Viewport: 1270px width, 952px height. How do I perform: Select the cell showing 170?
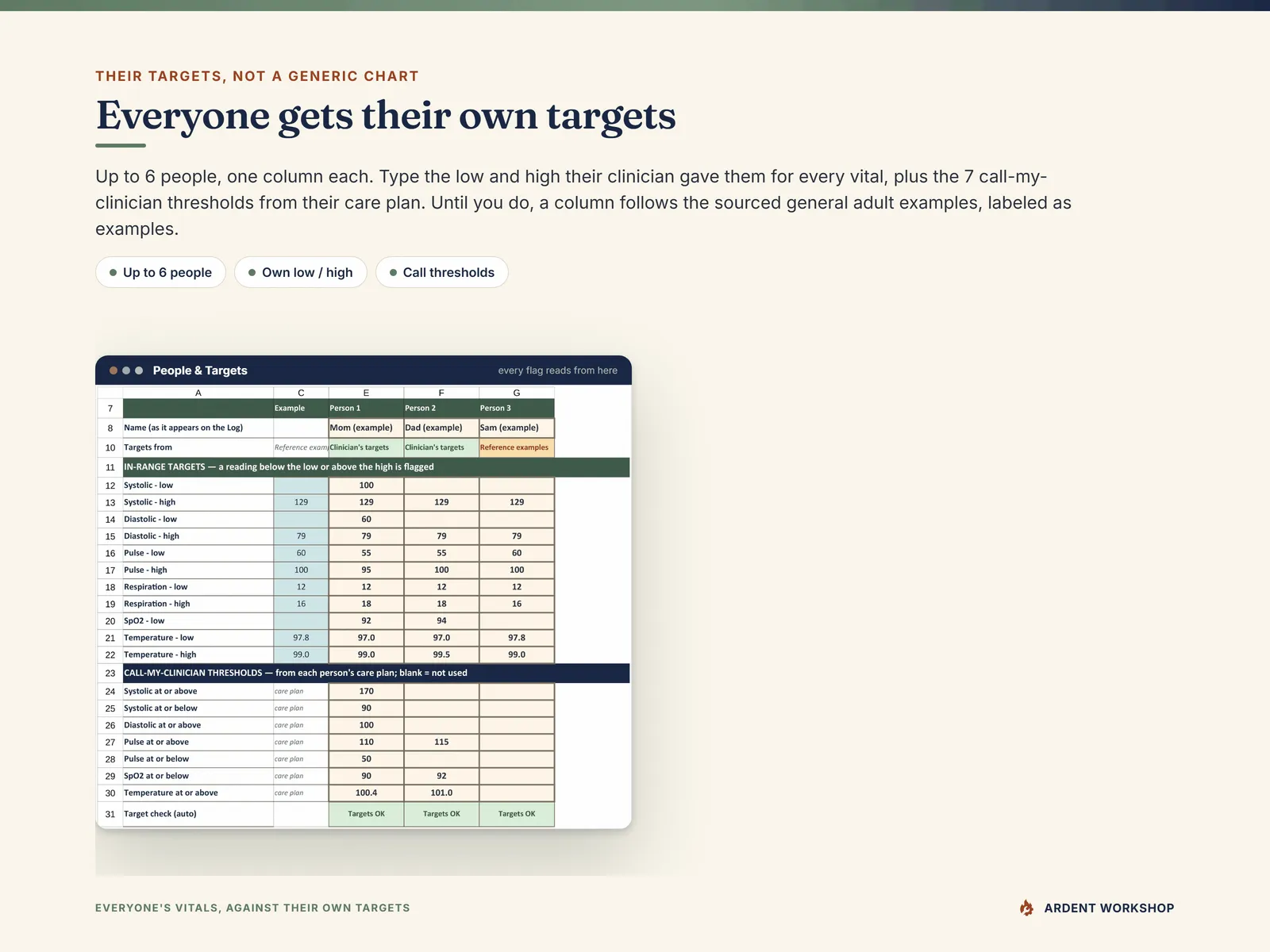366,691
